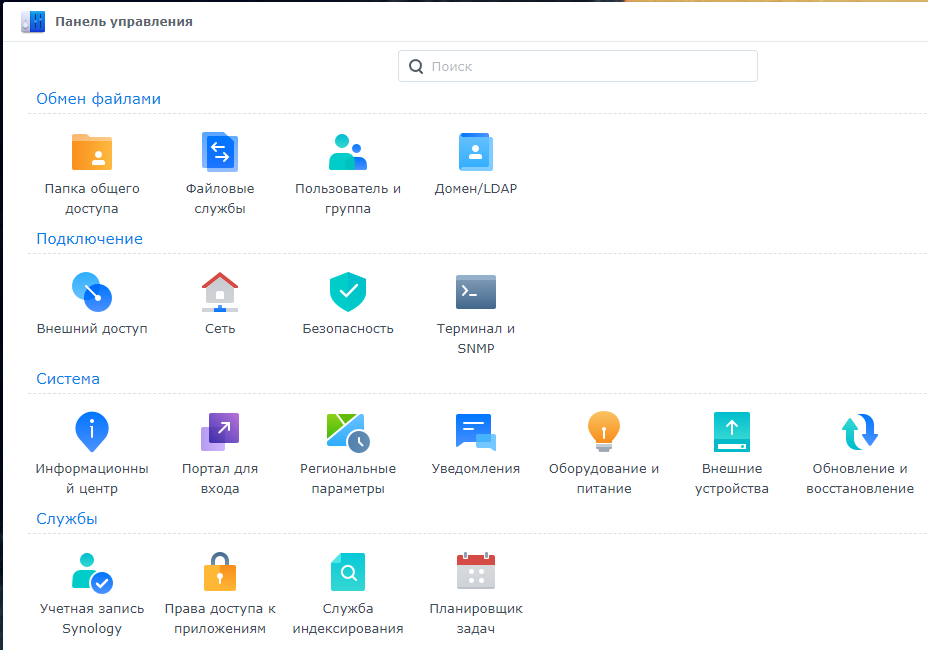Open Права доступа к приложениям lock icon
928x650 pixels.
[220, 572]
